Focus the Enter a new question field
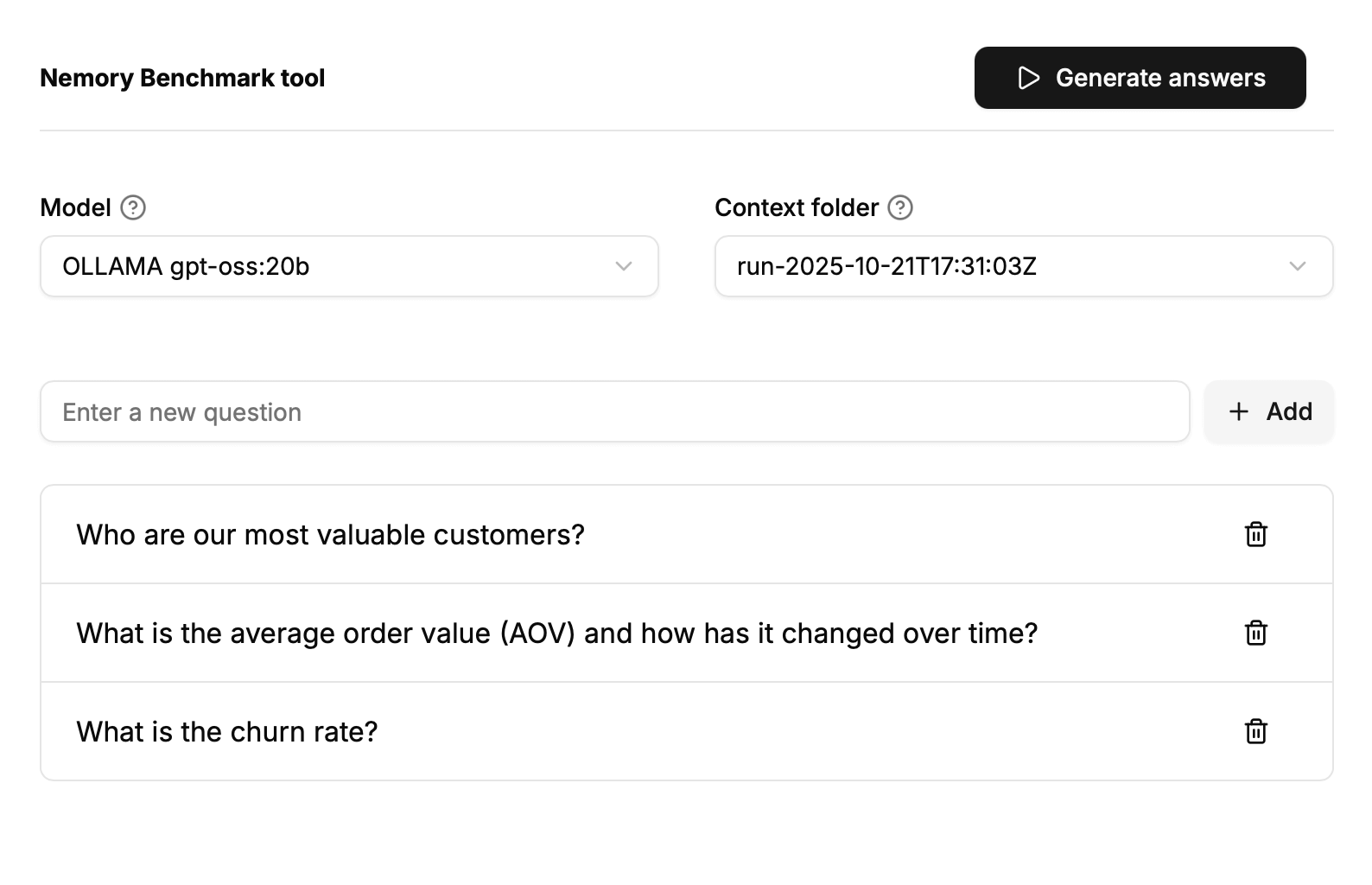 (614, 412)
